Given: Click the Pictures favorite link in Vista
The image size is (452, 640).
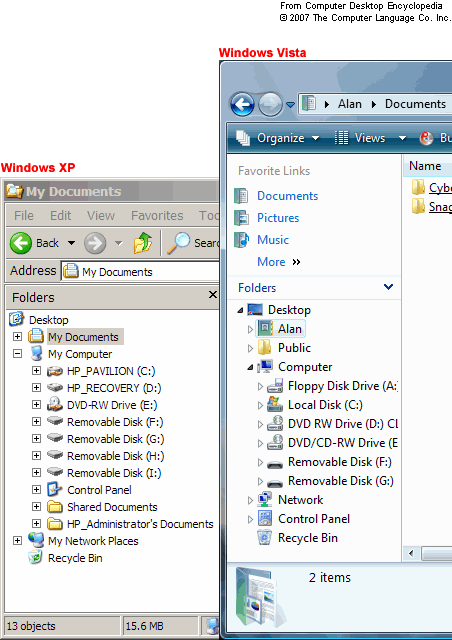Looking at the screenshot, I should pyautogui.click(x=278, y=218).
